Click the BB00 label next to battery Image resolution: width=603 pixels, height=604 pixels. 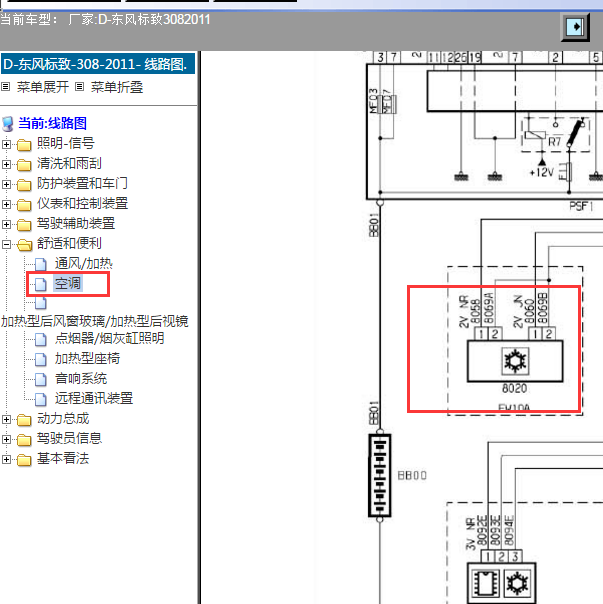point(412,475)
